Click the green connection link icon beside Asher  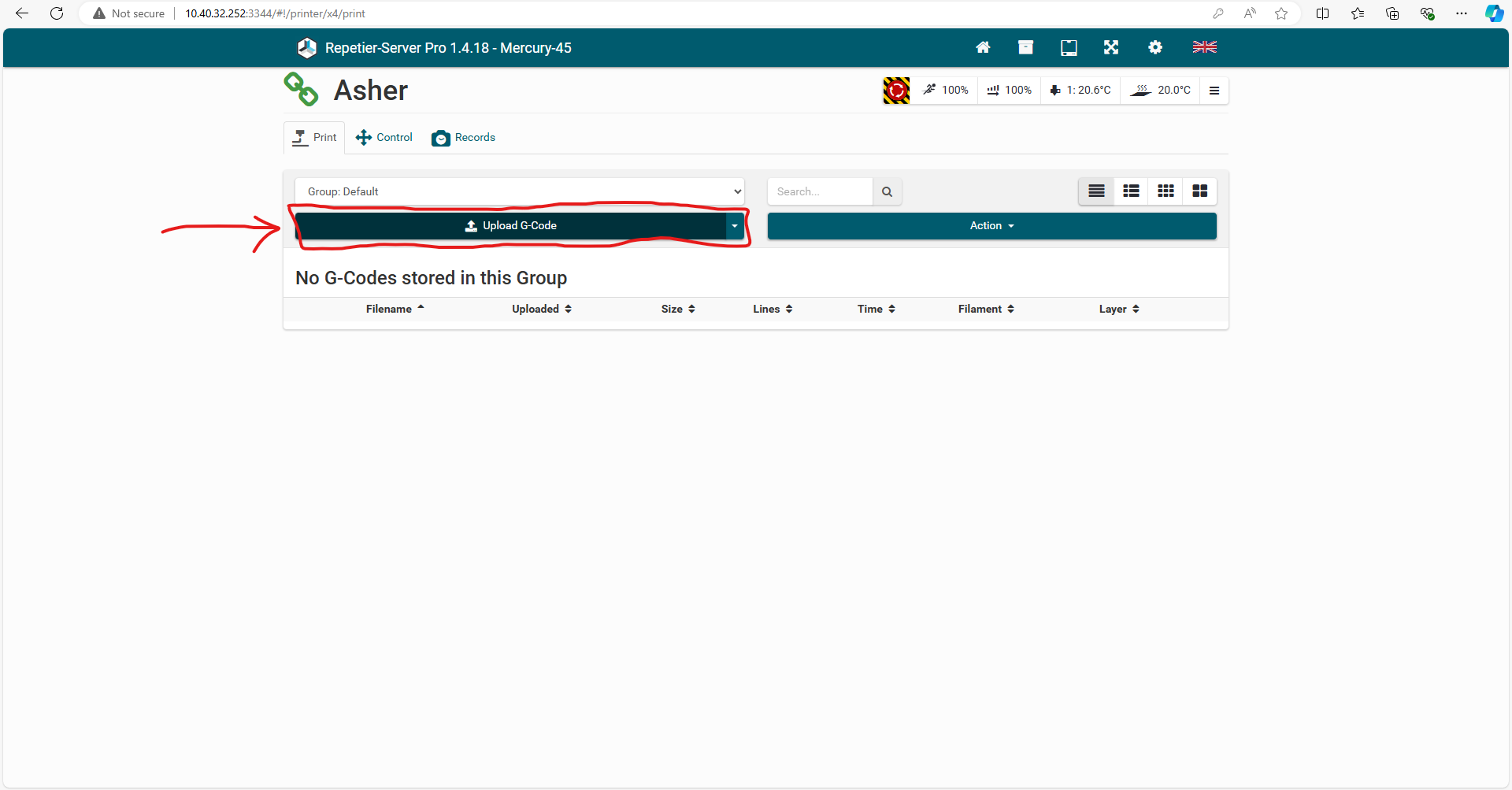301,90
